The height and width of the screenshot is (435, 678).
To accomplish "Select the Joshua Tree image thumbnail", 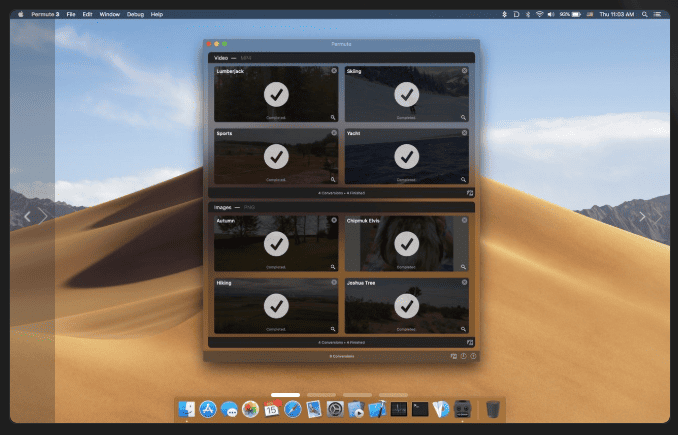I will pyautogui.click(x=406, y=306).
